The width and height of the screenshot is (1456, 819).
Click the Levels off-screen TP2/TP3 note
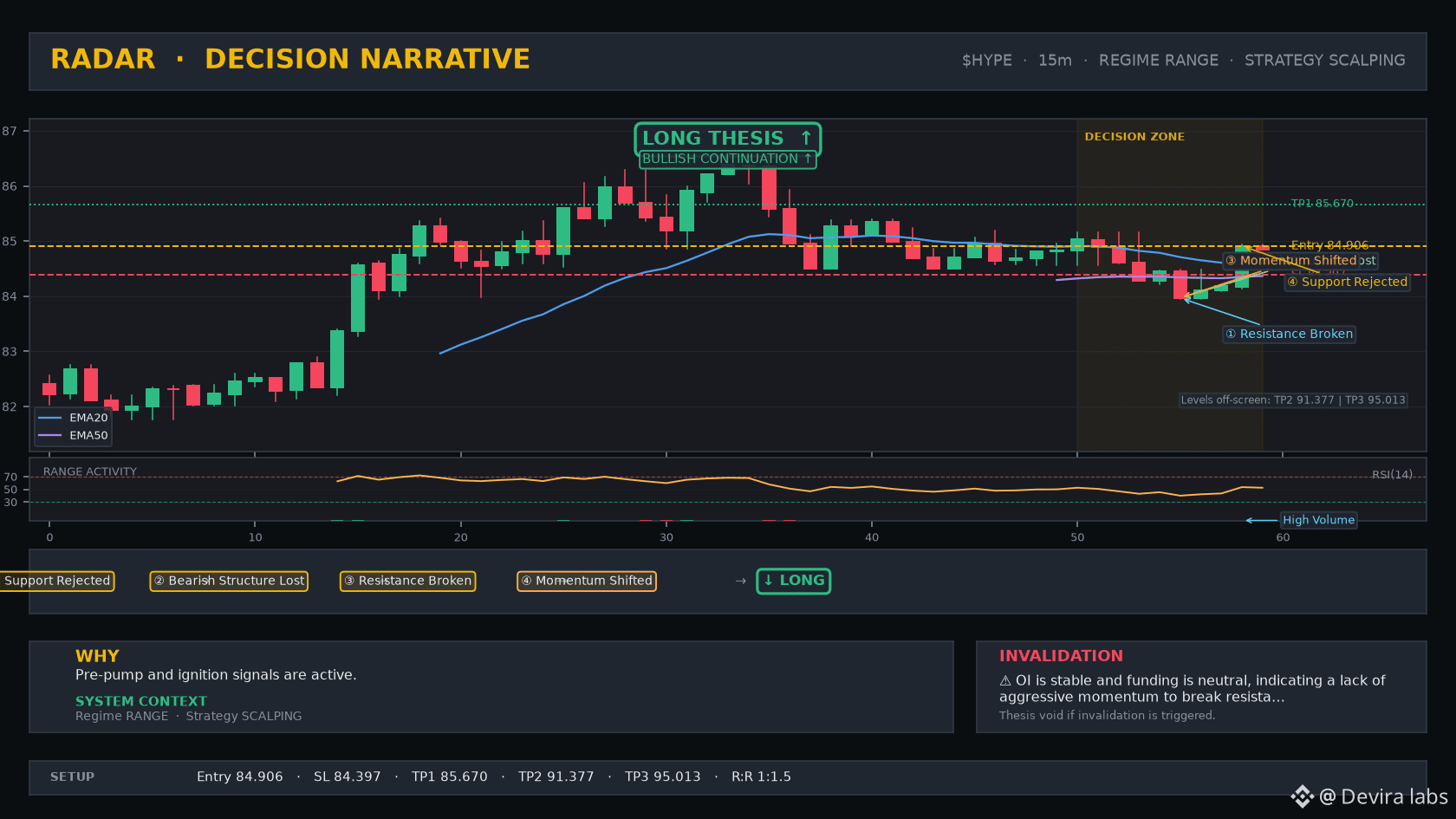tap(1293, 400)
